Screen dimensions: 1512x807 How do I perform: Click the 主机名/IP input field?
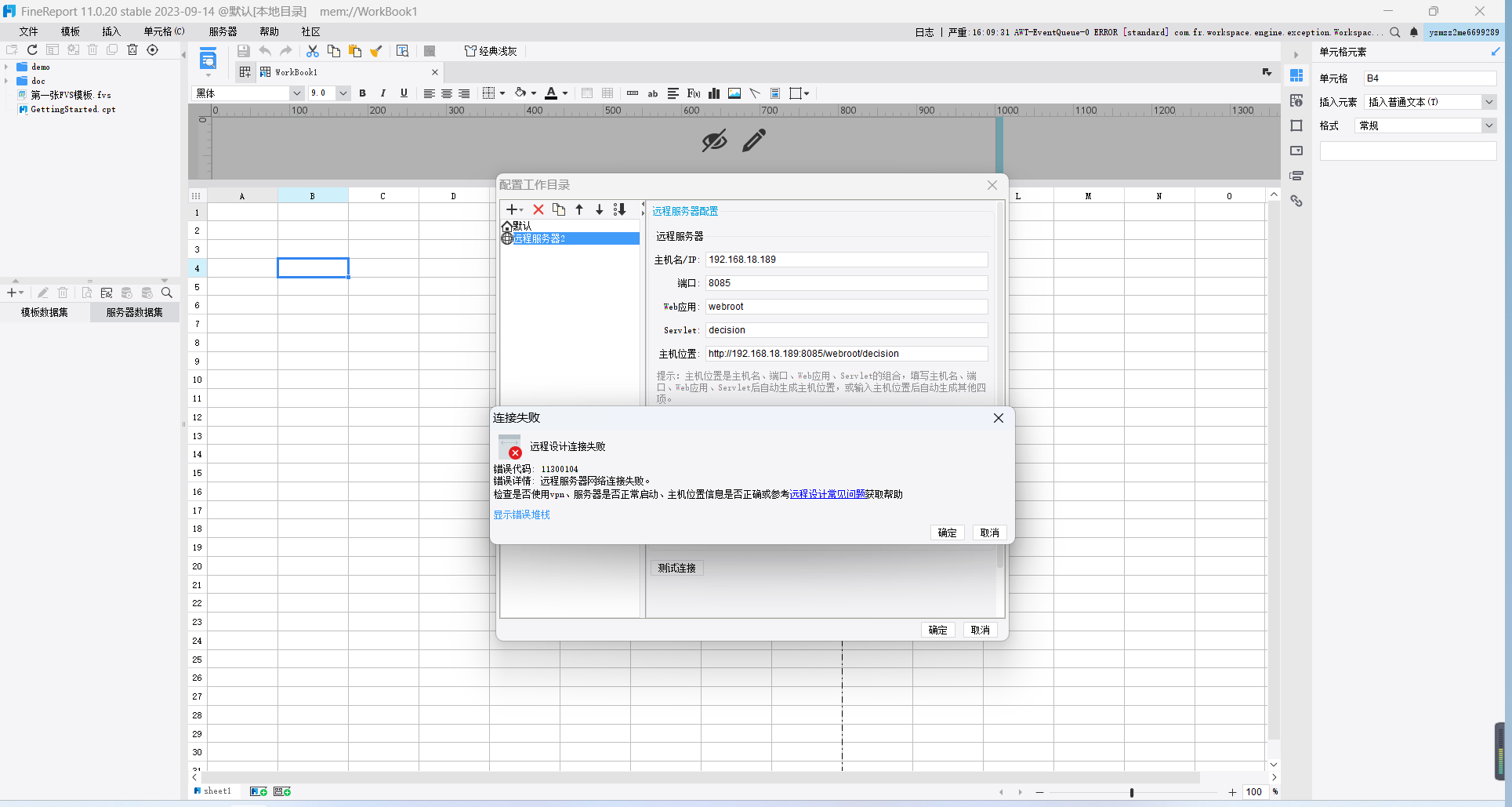pos(847,260)
